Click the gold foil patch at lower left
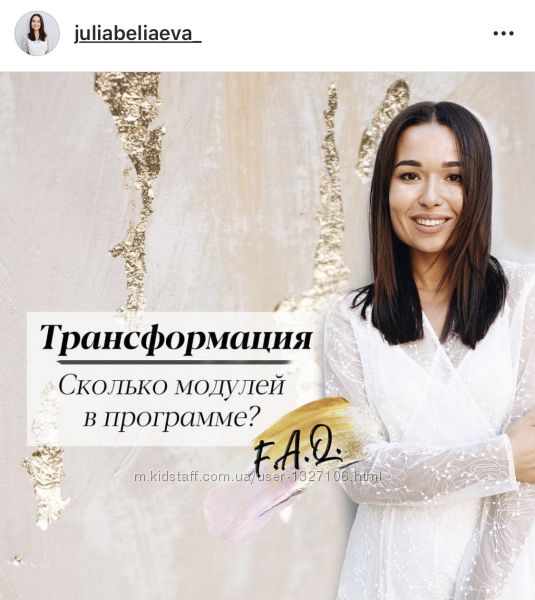 point(43,476)
